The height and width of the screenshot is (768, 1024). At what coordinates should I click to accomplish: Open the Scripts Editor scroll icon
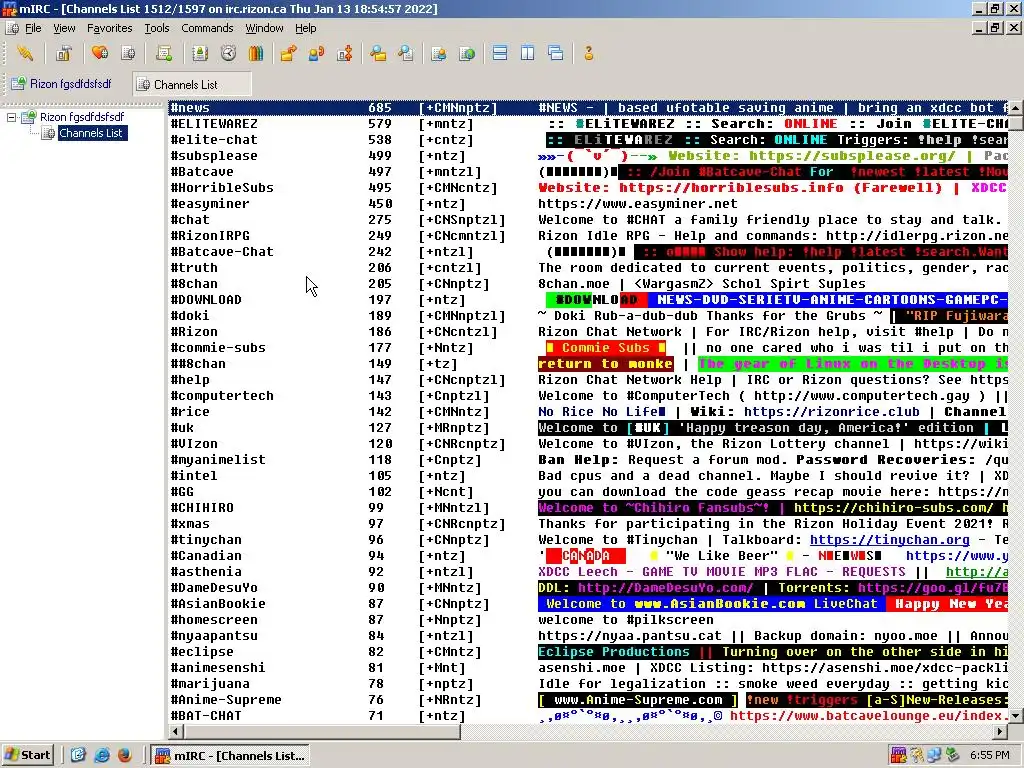[164, 53]
